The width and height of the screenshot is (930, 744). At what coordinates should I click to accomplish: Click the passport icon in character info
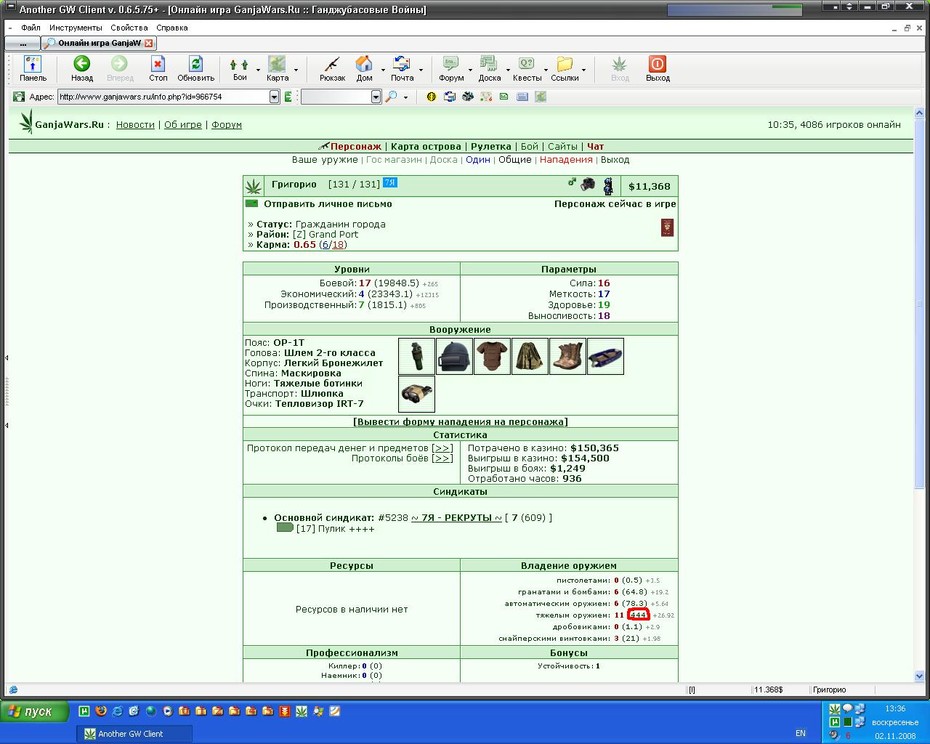pyautogui.click(x=667, y=228)
